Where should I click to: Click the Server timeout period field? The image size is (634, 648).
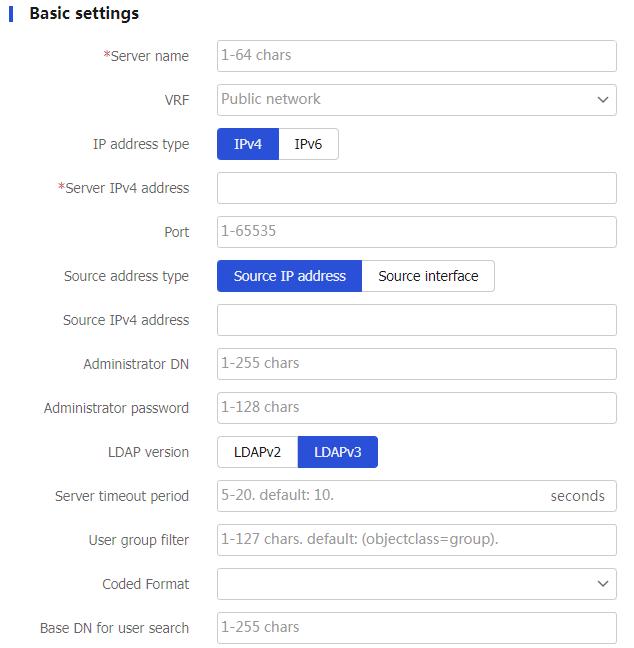click(x=417, y=496)
